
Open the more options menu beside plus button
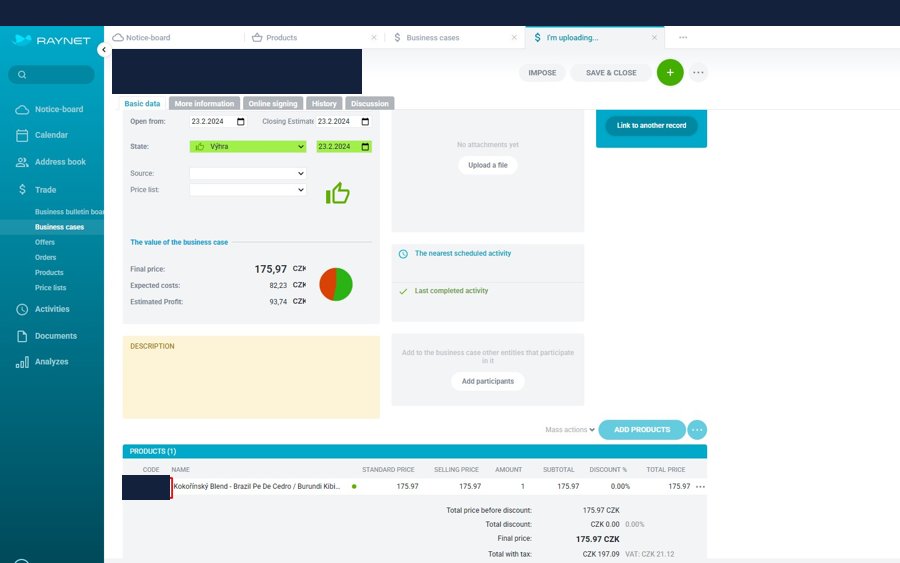pos(698,73)
